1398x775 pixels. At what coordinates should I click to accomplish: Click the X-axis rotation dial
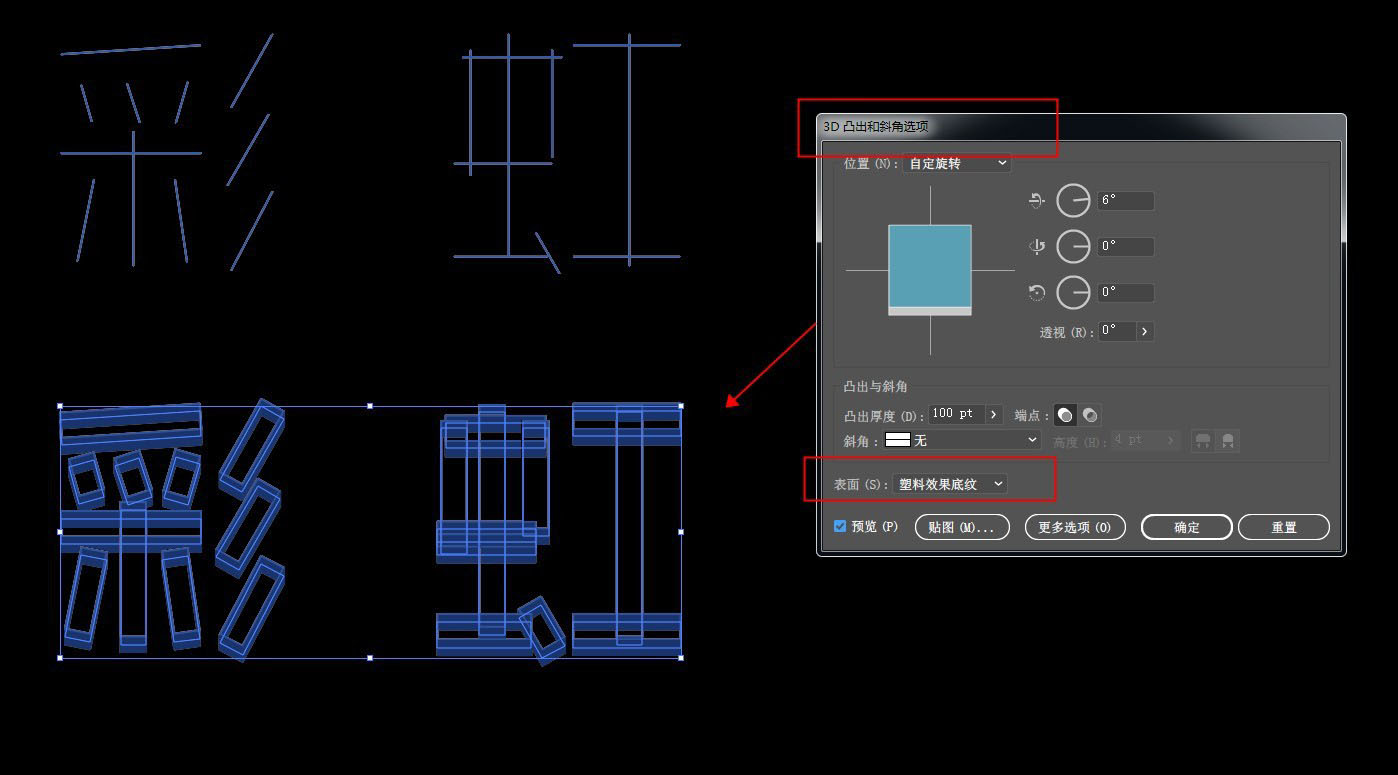pyautogui.click(x=1073, y=200)
